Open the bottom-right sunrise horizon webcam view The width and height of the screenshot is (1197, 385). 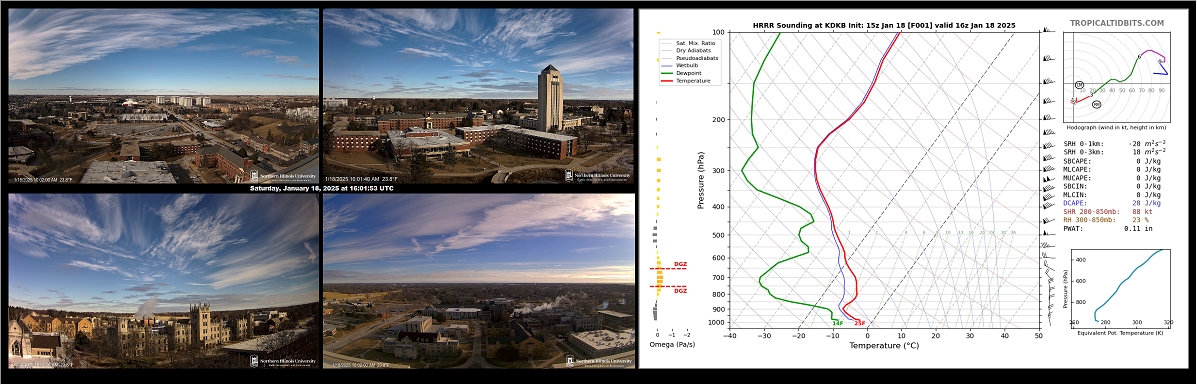(479, 281)
